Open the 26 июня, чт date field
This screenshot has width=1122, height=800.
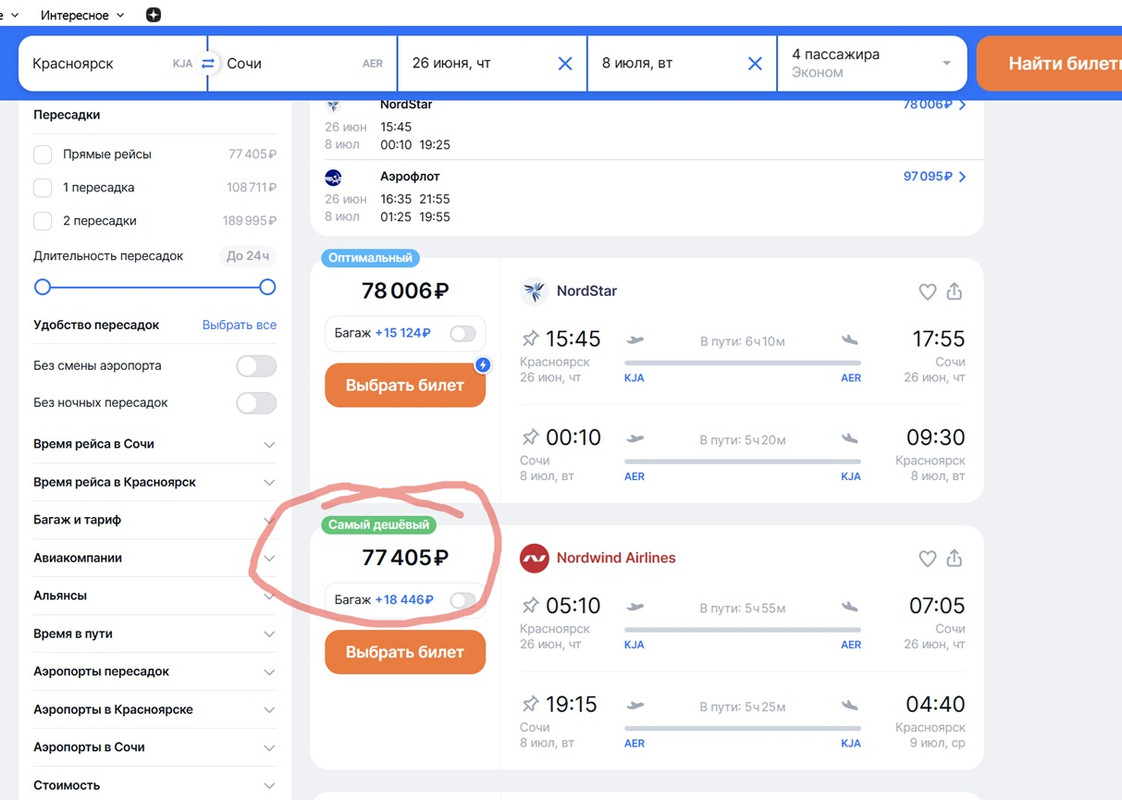(x=492, y=64)
